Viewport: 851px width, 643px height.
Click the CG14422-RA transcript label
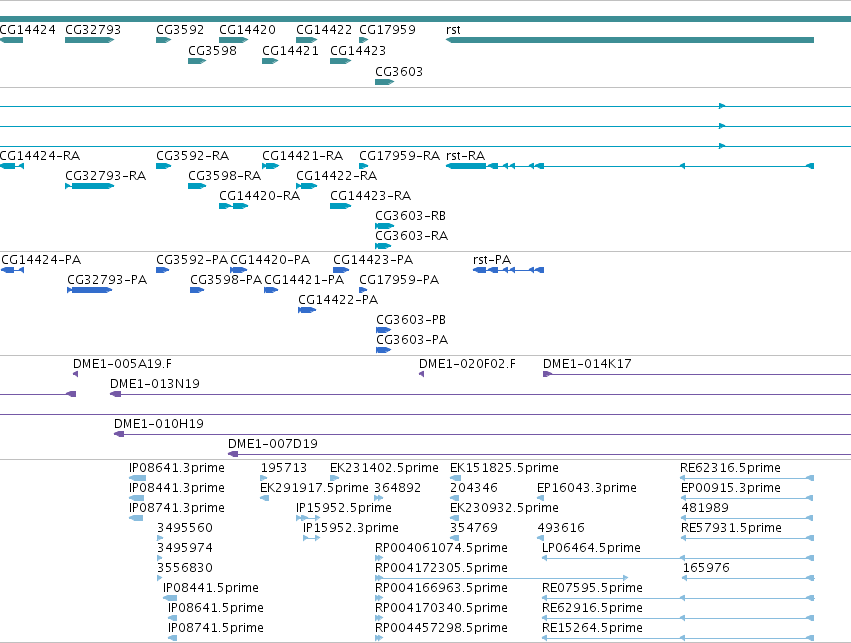click(336, 176)
